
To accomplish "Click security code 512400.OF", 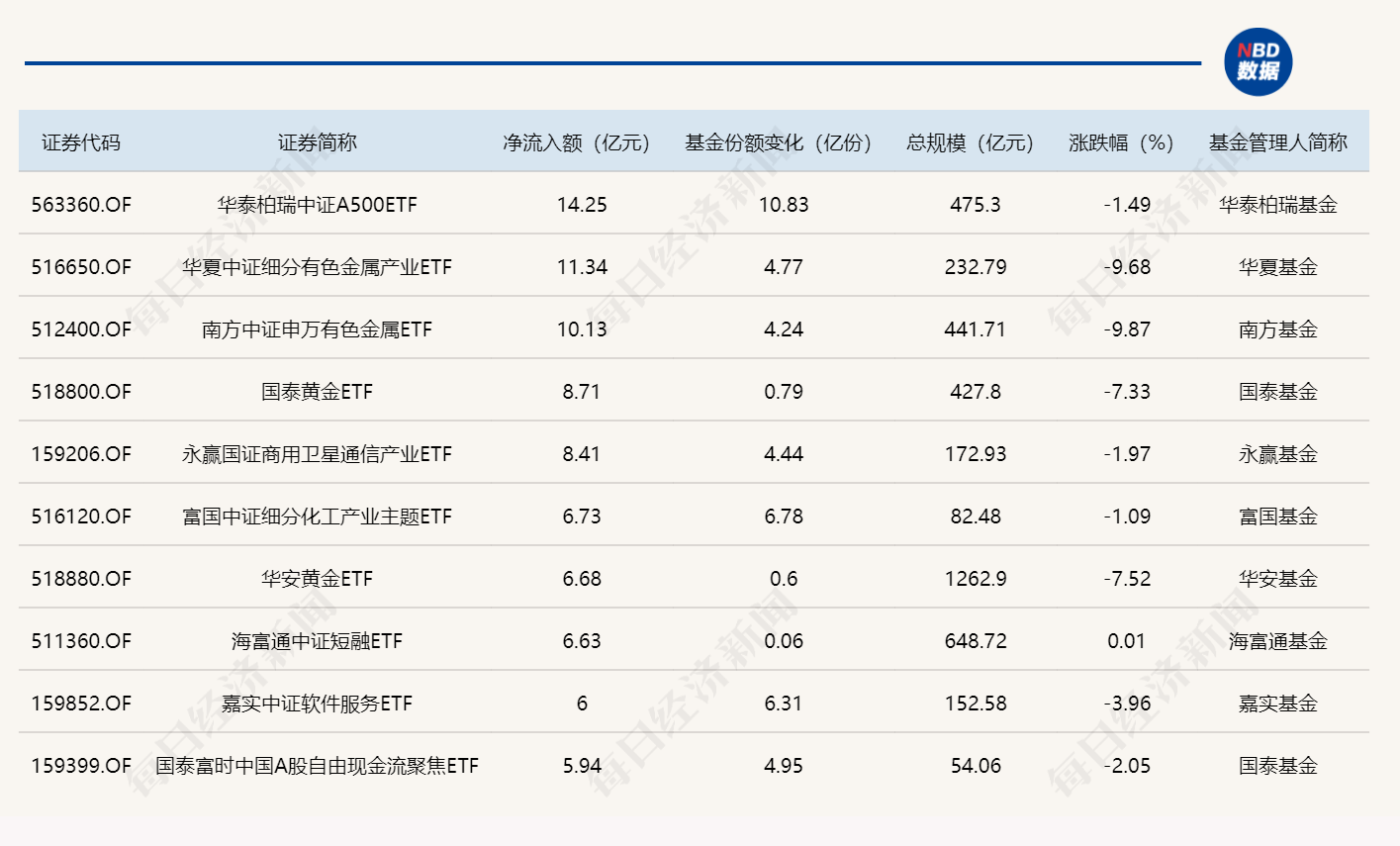I will click(81, 329).
